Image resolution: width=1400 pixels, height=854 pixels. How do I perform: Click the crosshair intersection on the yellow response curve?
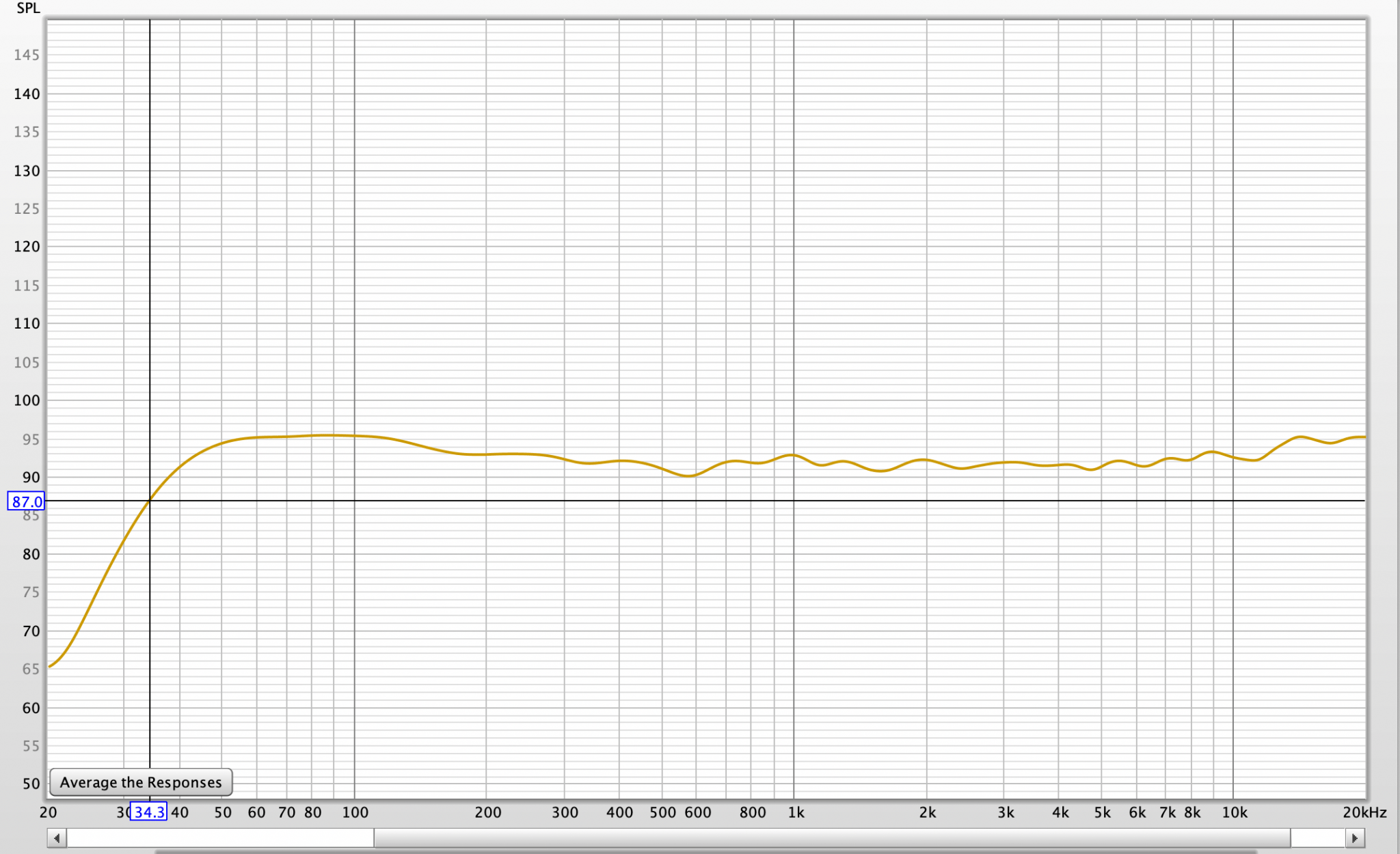tap(150, 501)
